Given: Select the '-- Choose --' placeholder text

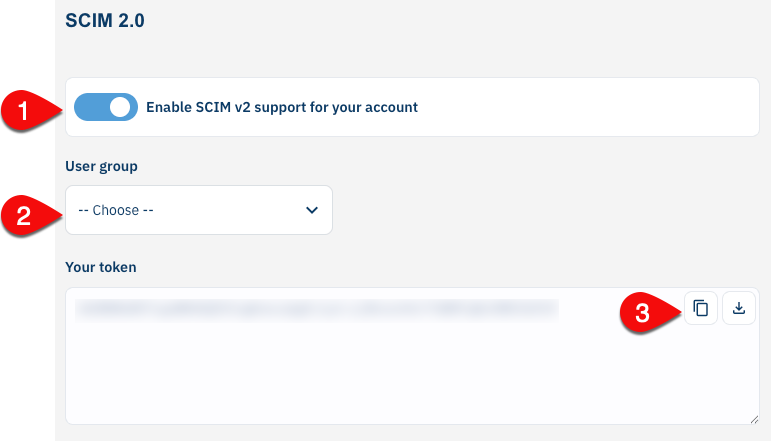Looking at the screenshot, I should (116, 210).
